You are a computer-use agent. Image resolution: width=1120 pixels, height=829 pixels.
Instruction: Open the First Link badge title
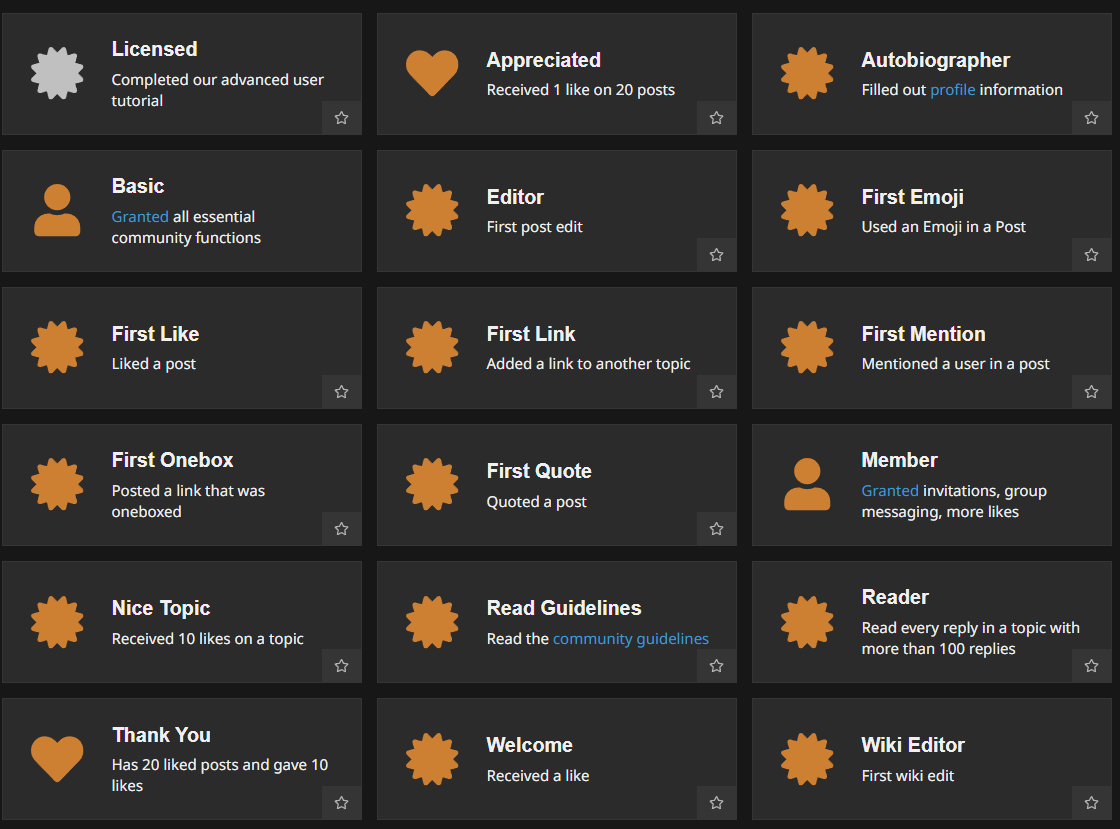point(531,334)
